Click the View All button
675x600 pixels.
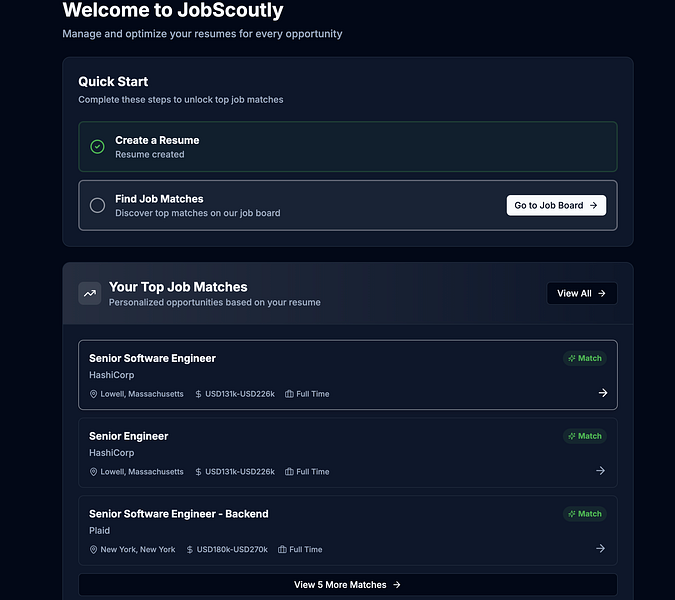(x=582, y=294)
